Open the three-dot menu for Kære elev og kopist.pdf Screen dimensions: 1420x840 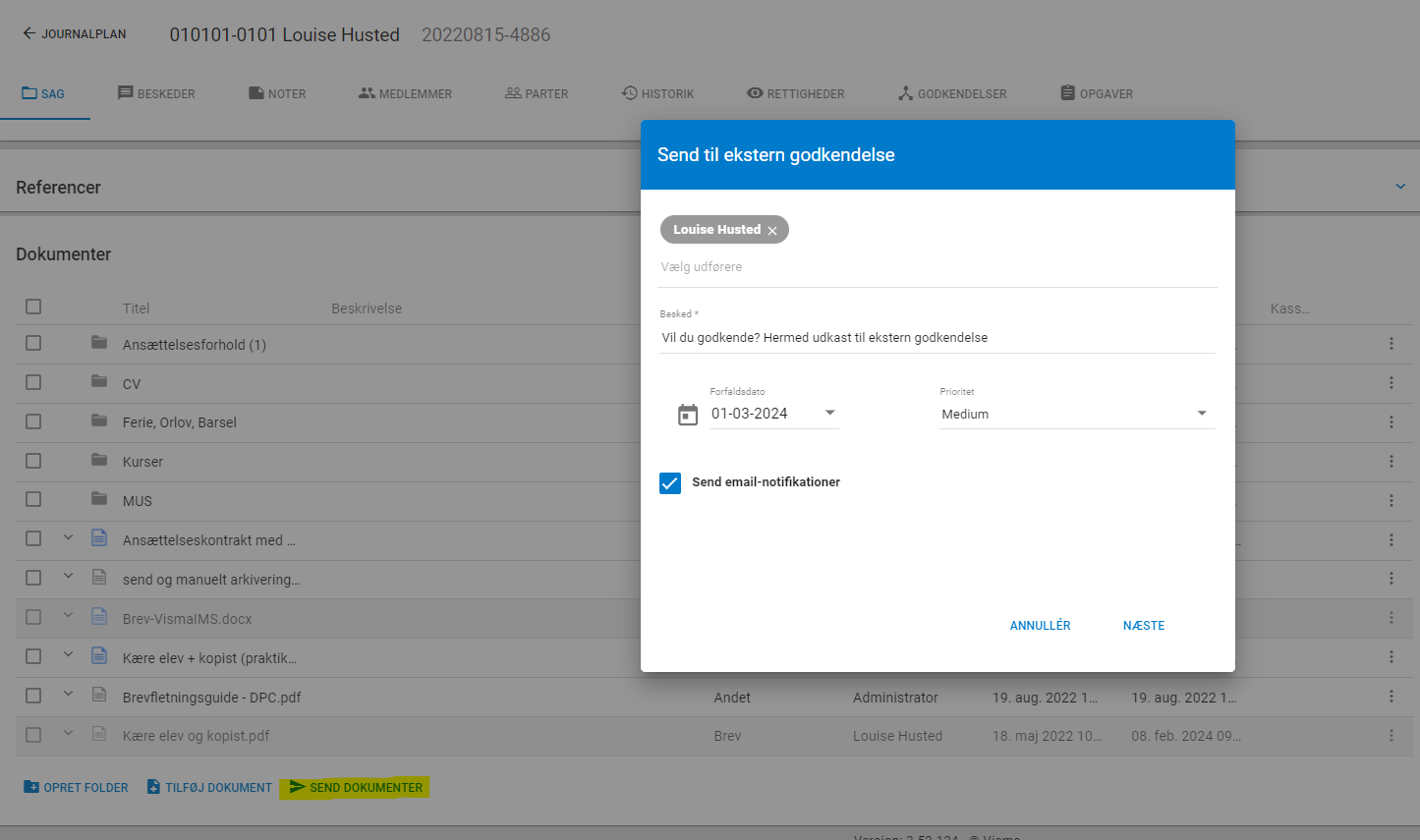pyautogui.click(x=1392, y=735)
